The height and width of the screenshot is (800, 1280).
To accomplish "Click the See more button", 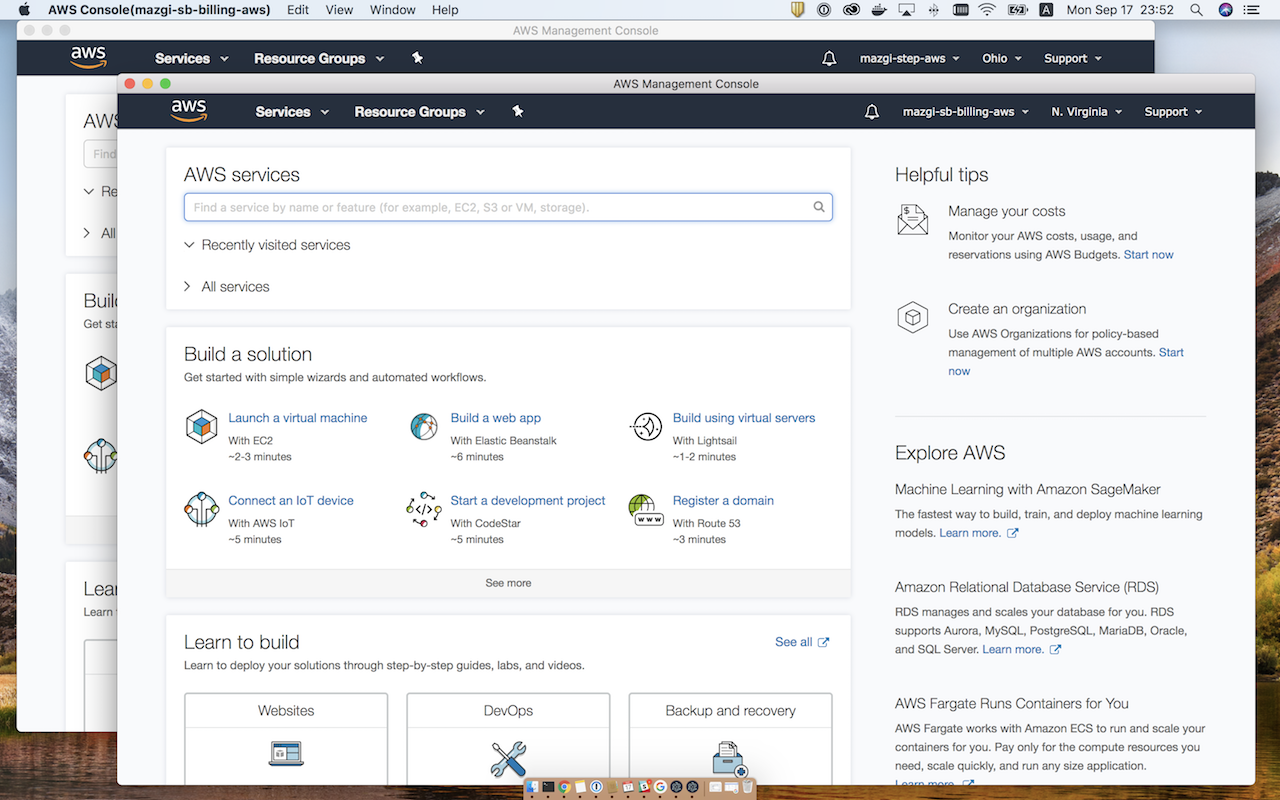I will coord(508,583).
